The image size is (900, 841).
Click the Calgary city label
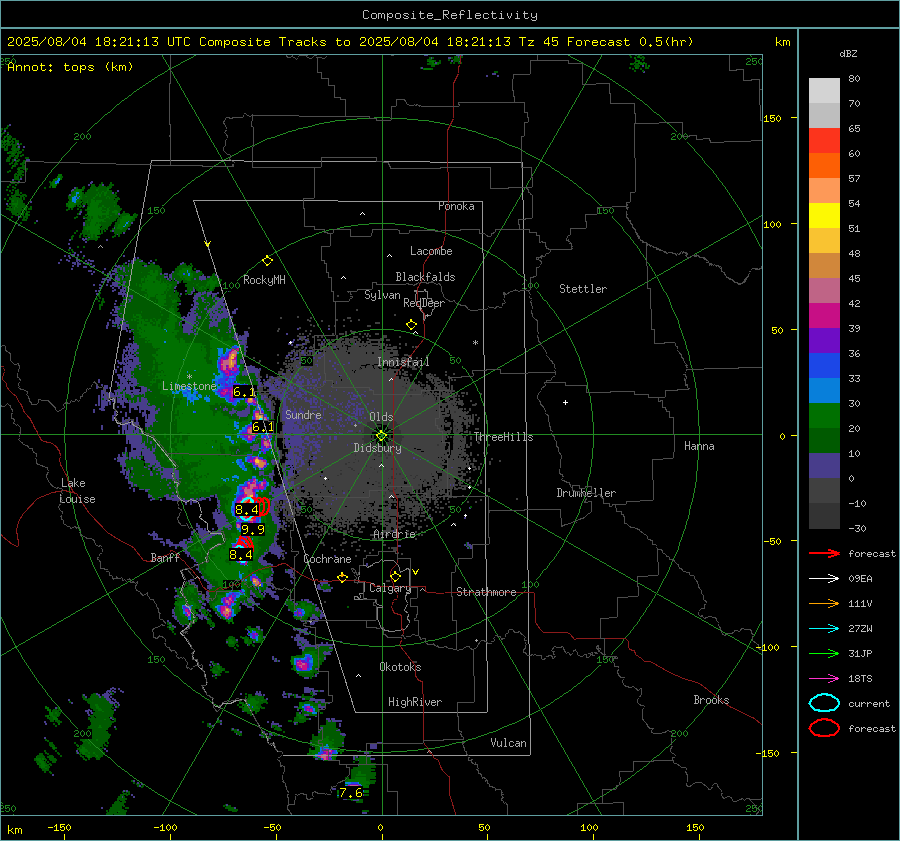tap(390, 588)
